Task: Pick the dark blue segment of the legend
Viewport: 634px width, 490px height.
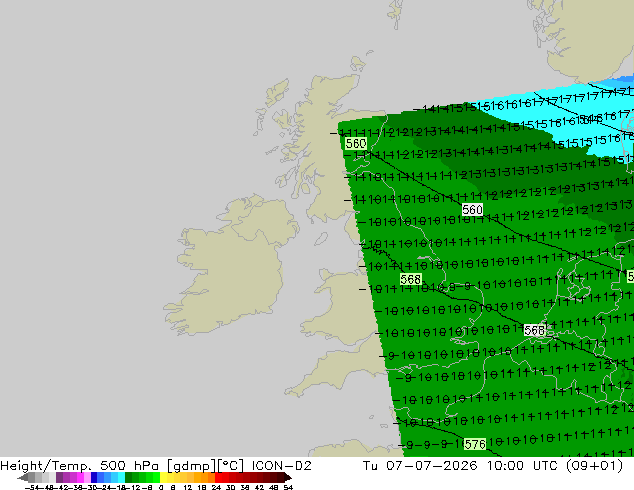Action: point(94,477)
